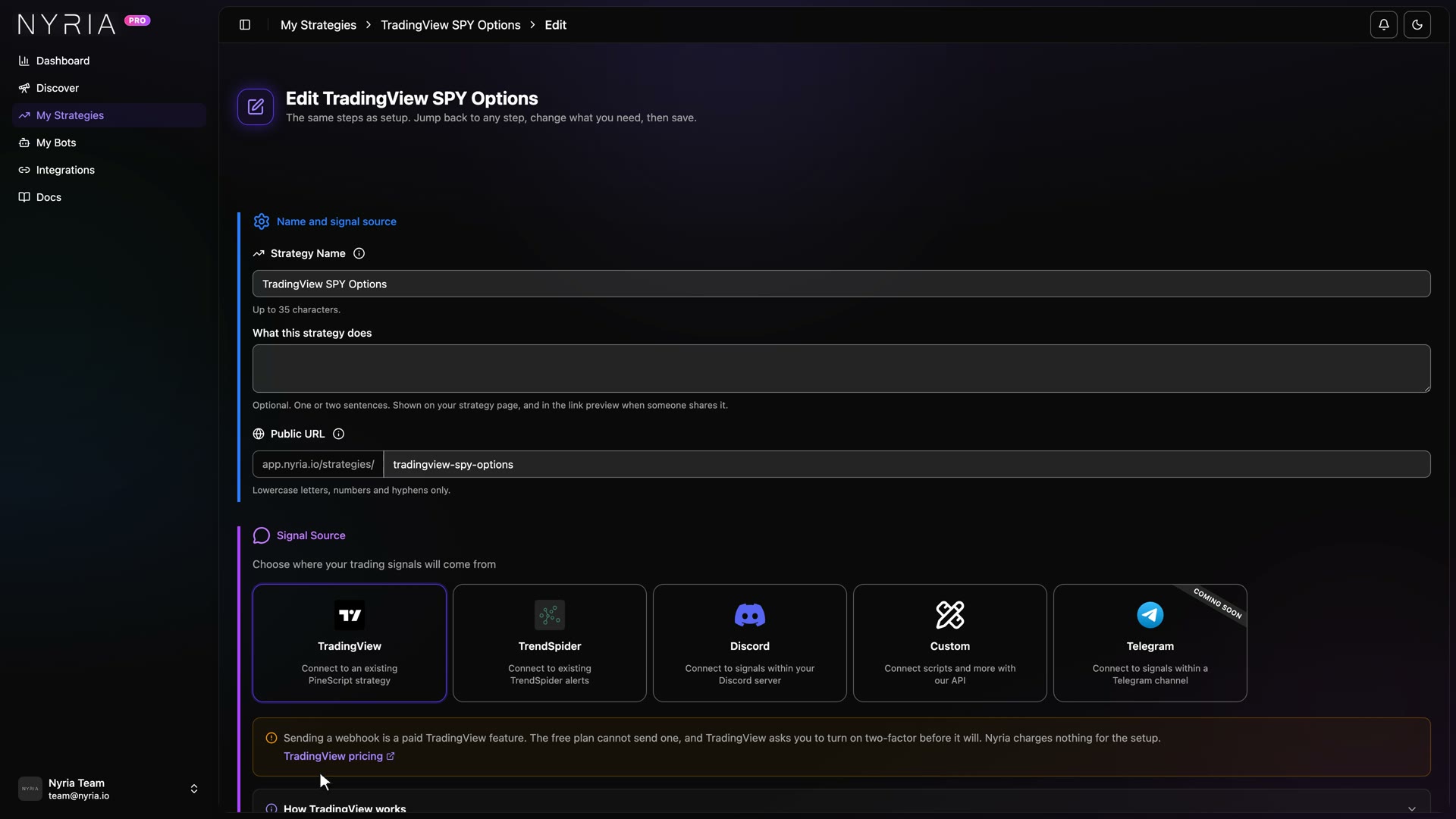Open Docs in the sidebar
Screen dimensions: 1456x819
pyautogui.click(x=109, y=197)
